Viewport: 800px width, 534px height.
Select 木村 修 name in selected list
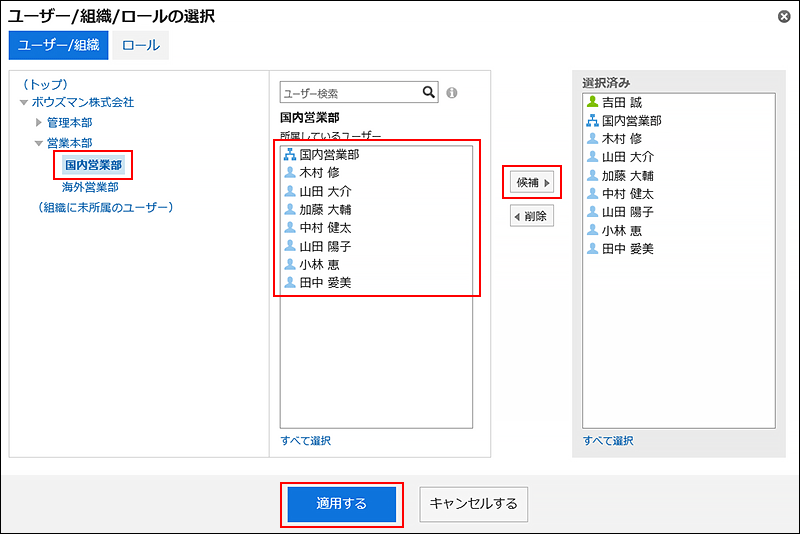point(622,138)
